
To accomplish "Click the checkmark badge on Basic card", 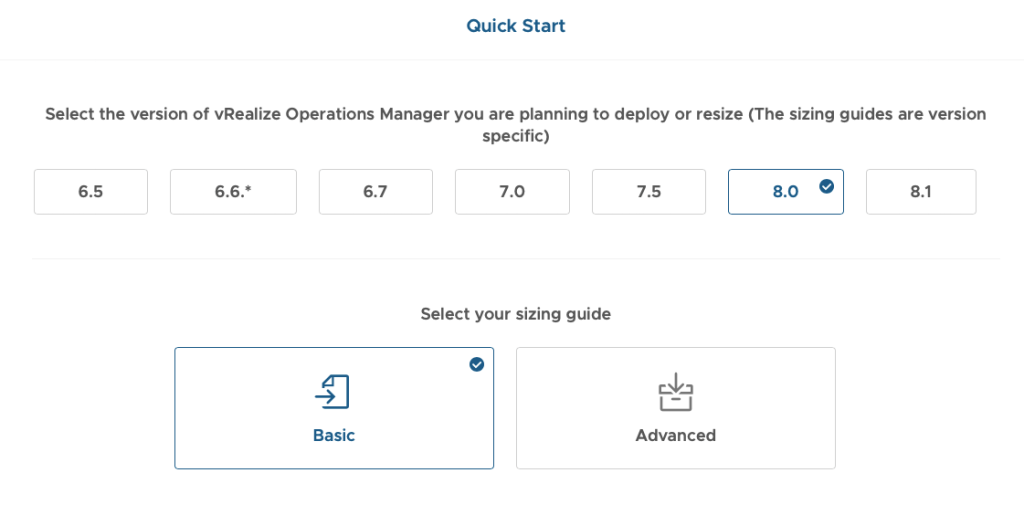I will pyautogui.click(x=476, y=364).
